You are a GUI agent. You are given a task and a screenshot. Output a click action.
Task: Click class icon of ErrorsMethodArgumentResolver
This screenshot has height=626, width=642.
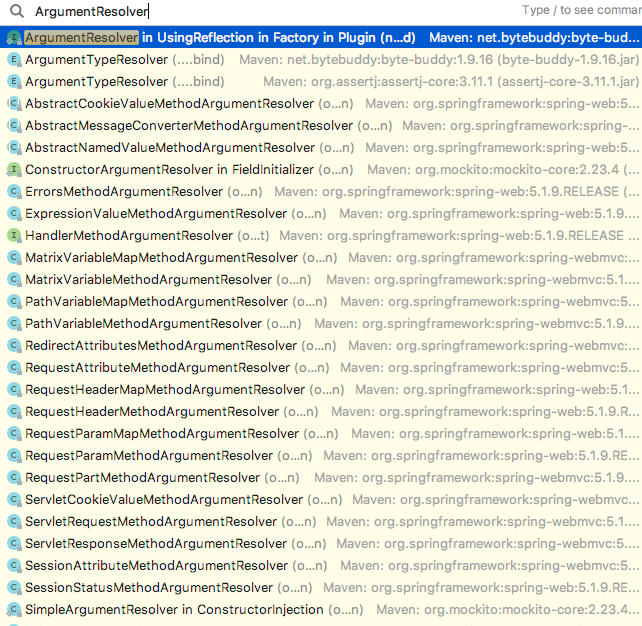click(x=14, y=192)
